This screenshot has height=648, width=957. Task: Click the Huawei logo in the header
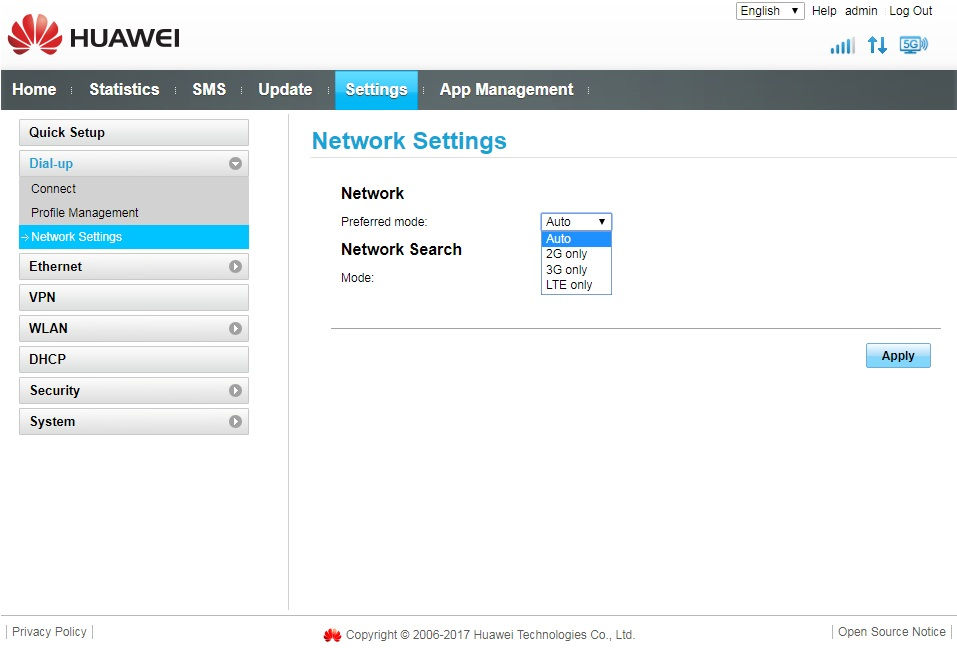95,37
